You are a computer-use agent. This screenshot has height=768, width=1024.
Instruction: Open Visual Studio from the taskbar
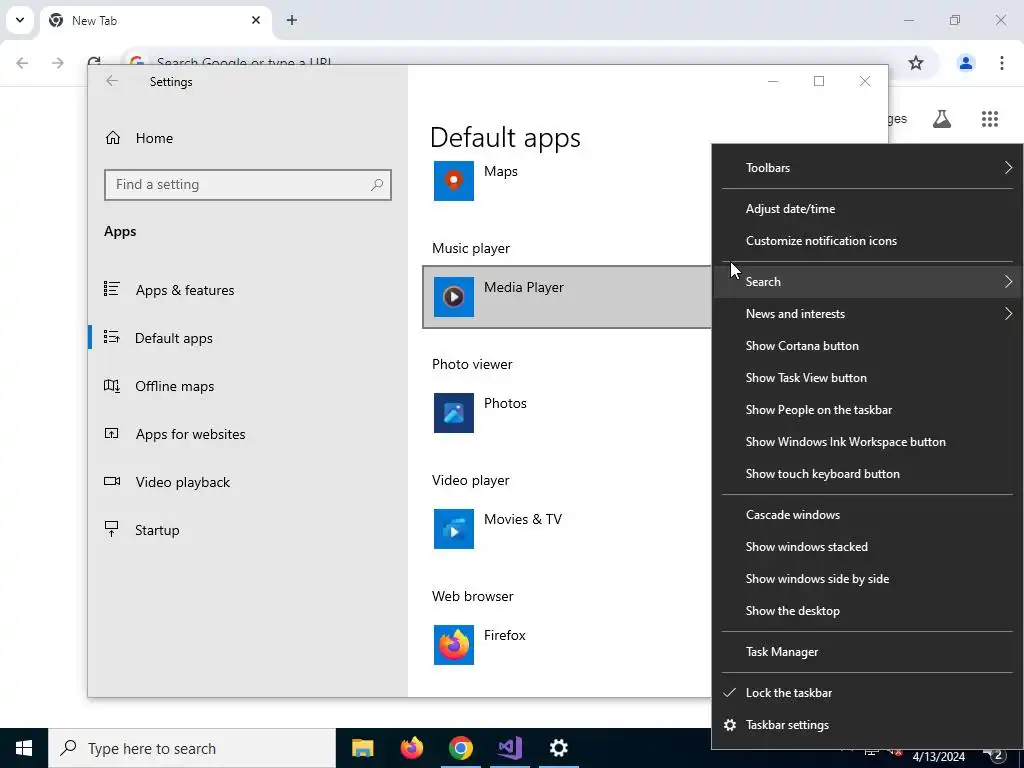pos(509,748)
